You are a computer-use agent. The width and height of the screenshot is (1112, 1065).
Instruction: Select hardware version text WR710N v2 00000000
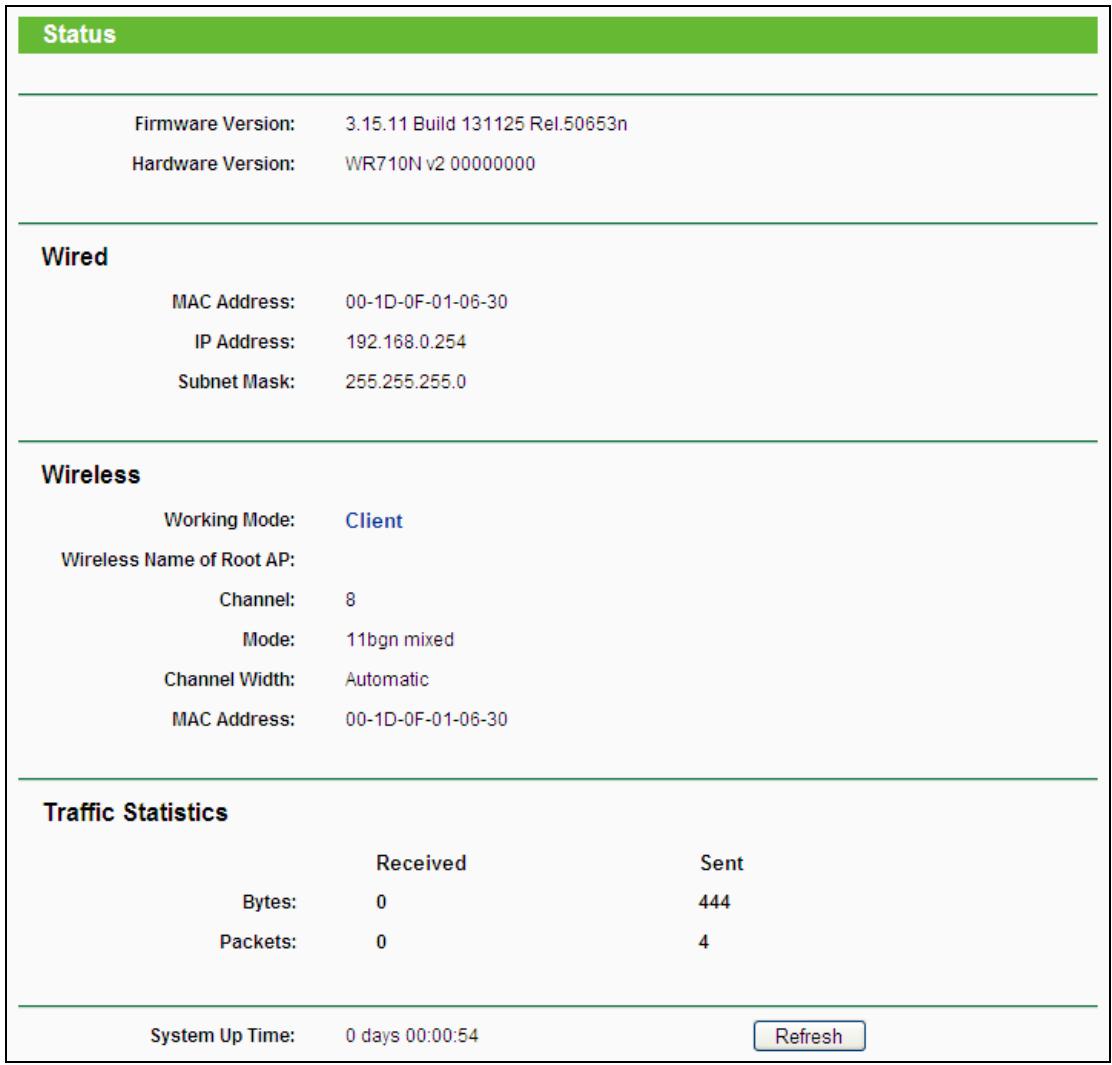point(440,164)
